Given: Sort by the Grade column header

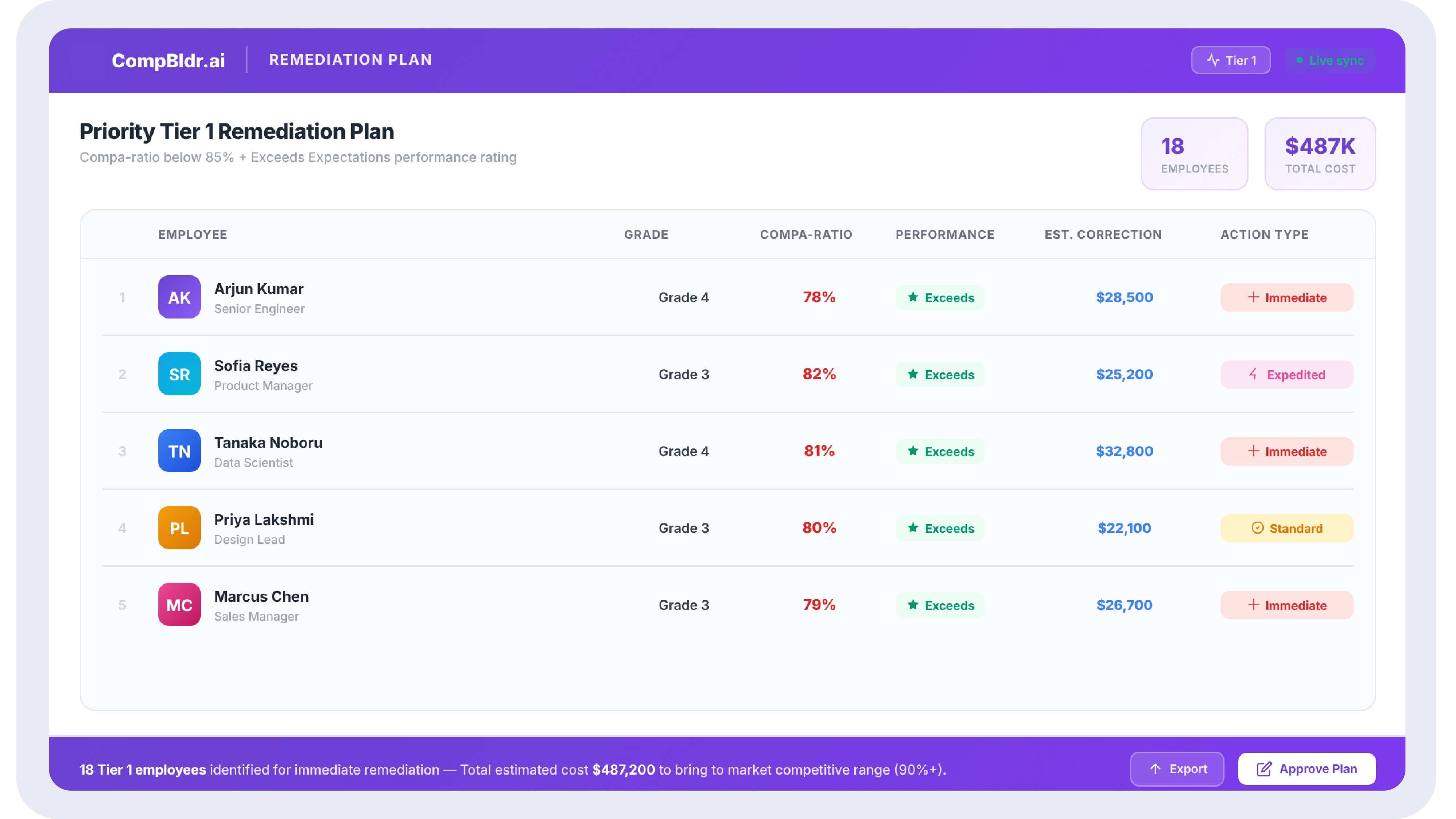Looking at the screenshot, I should (x=646, y=234).
